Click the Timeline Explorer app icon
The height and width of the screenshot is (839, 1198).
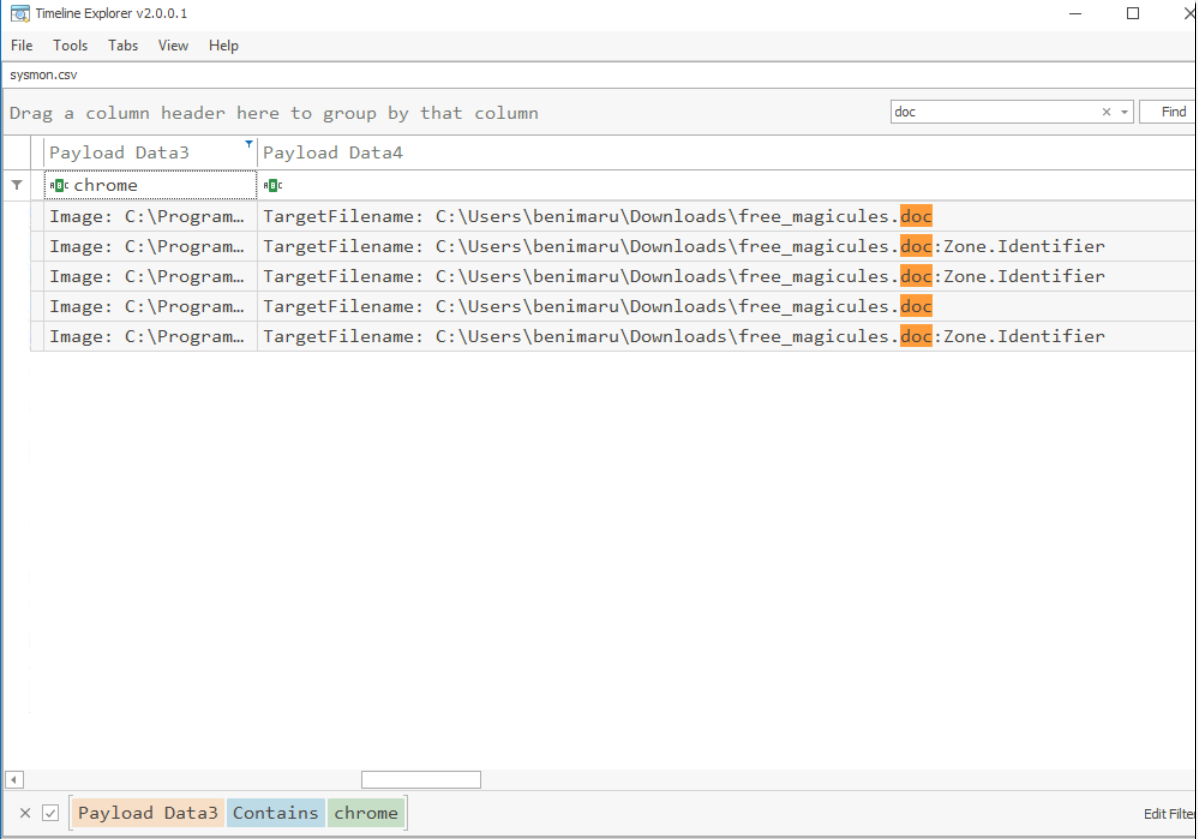coord(19,14)
